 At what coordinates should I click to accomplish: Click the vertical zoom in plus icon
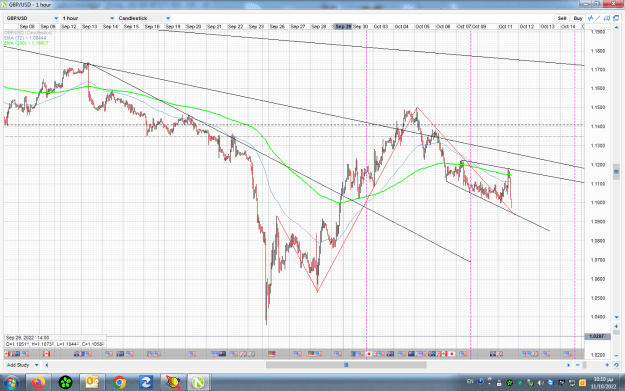point(616,326)
